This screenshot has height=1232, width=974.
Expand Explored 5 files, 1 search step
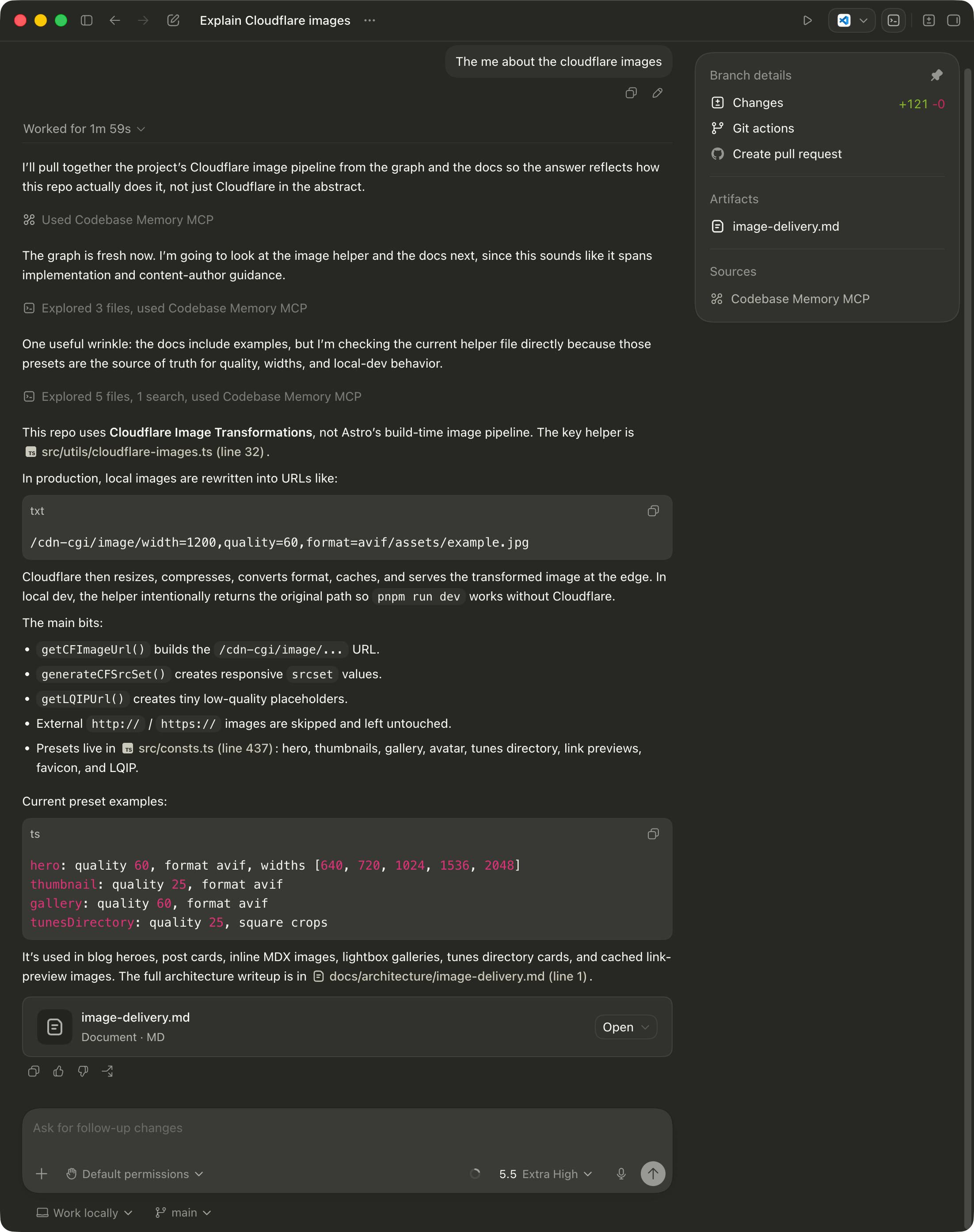point(192,396)
